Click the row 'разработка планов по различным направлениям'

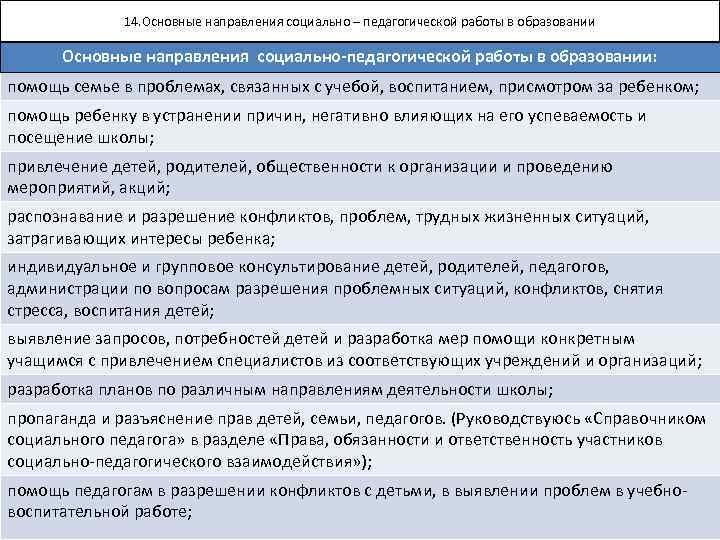[360, 389]
